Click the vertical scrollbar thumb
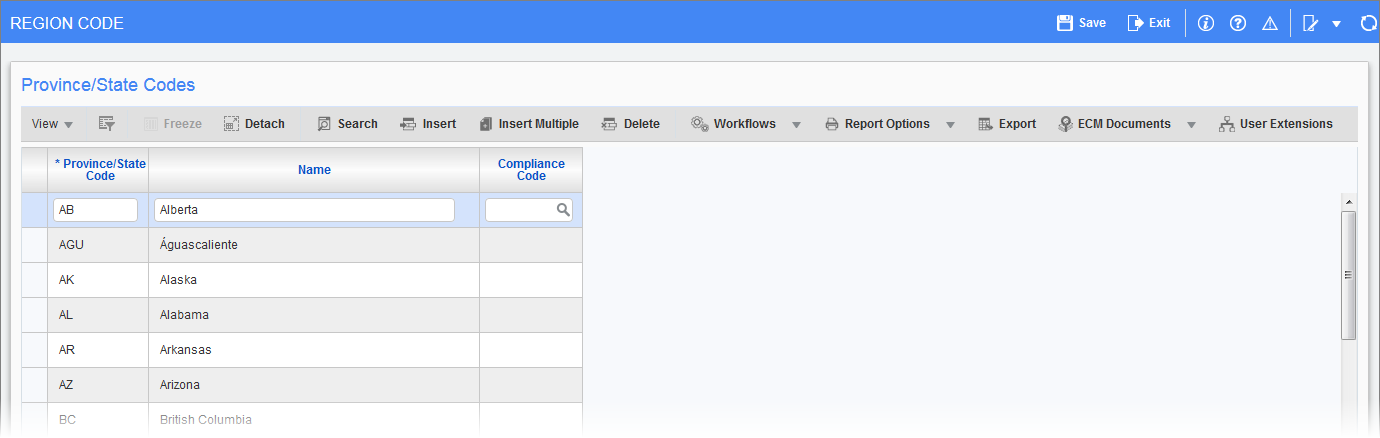Image resolution: width=1380 pixels, height=438 pixels. [x=1348, y=275]
